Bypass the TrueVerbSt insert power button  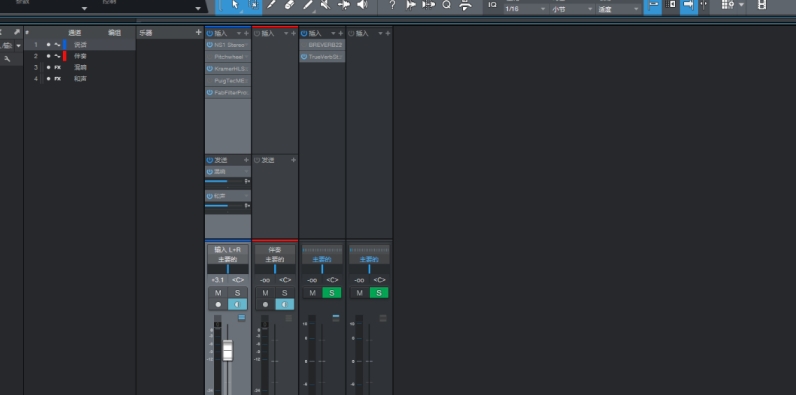click(304, 57)
